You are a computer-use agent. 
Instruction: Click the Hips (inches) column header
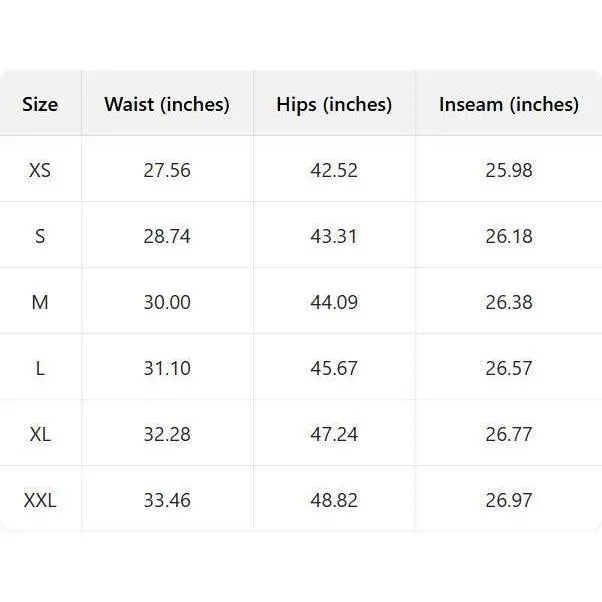click(x=334, y=104)
